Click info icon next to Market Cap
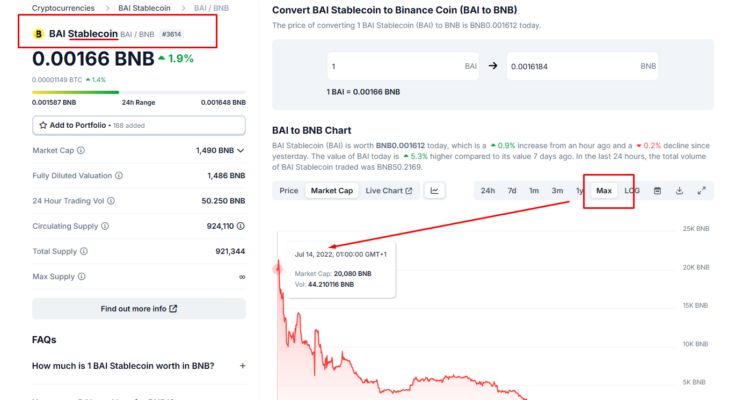 click(81, 151)
